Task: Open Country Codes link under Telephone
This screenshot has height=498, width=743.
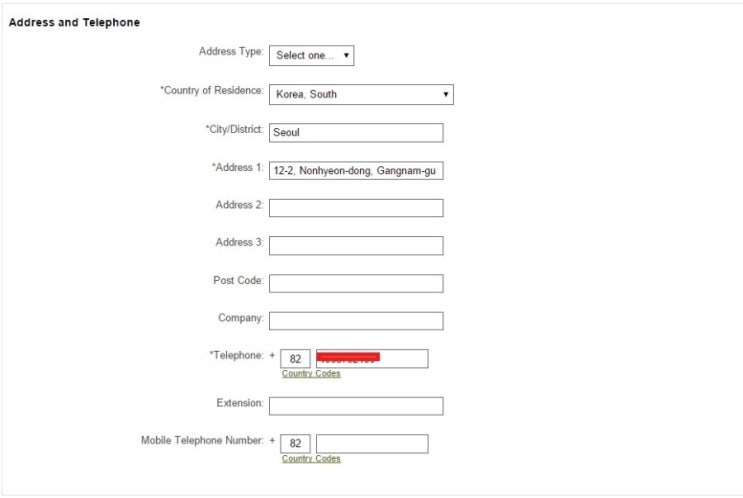Action: point(311,374)
